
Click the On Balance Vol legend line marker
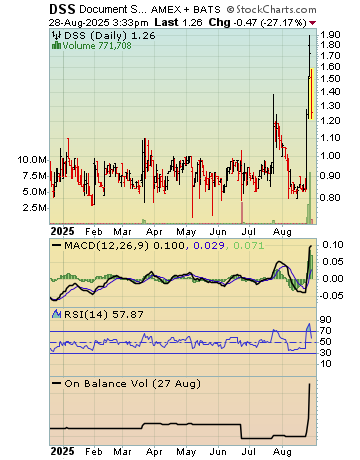(x=57, y=384)
